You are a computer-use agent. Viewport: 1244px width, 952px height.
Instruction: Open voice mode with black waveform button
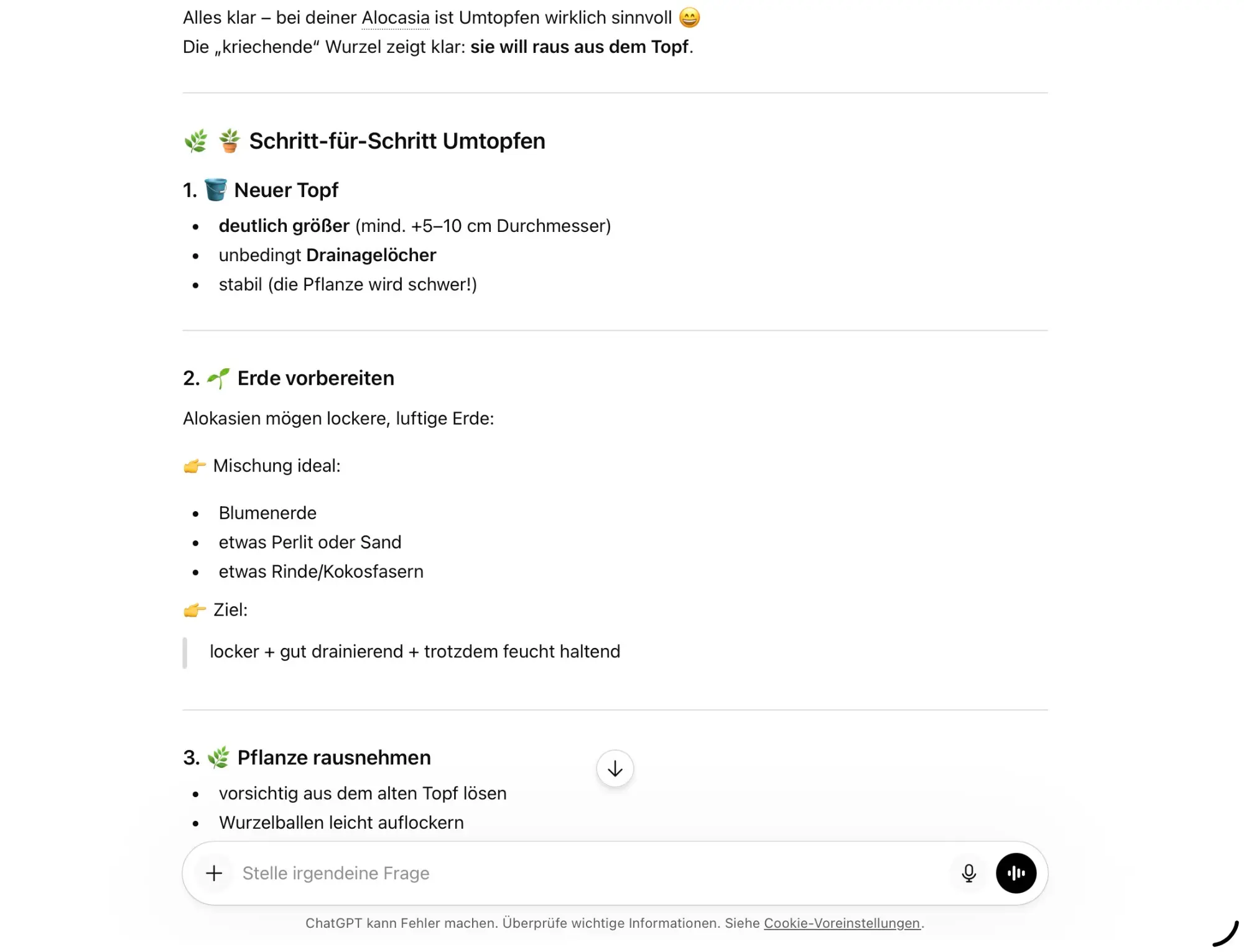1016,873
